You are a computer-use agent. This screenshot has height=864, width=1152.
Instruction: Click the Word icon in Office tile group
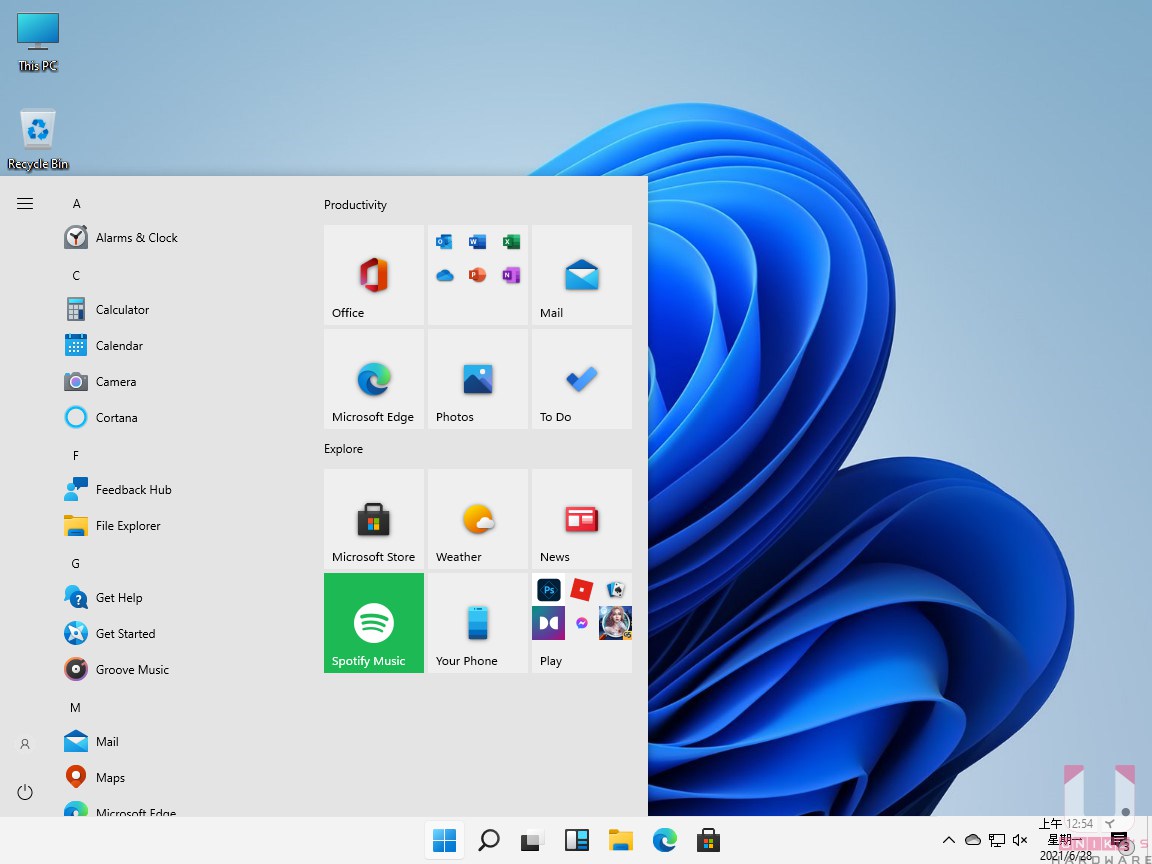click(478, 242)
